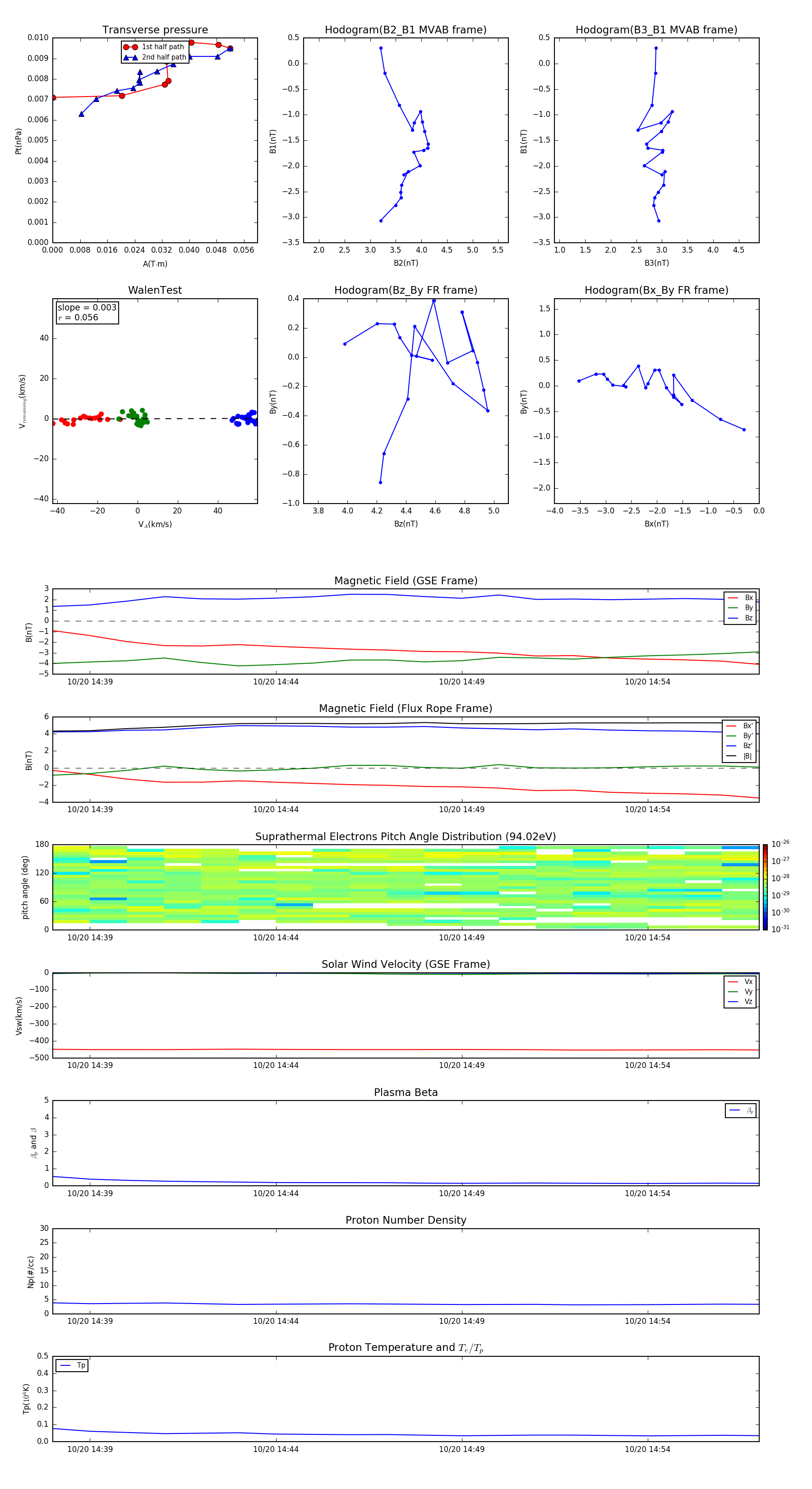Click 'Magnetic Field (GSE Frame)' title
The height and width of the screenshot is (1489, 812).
click(x=406, y=581)
